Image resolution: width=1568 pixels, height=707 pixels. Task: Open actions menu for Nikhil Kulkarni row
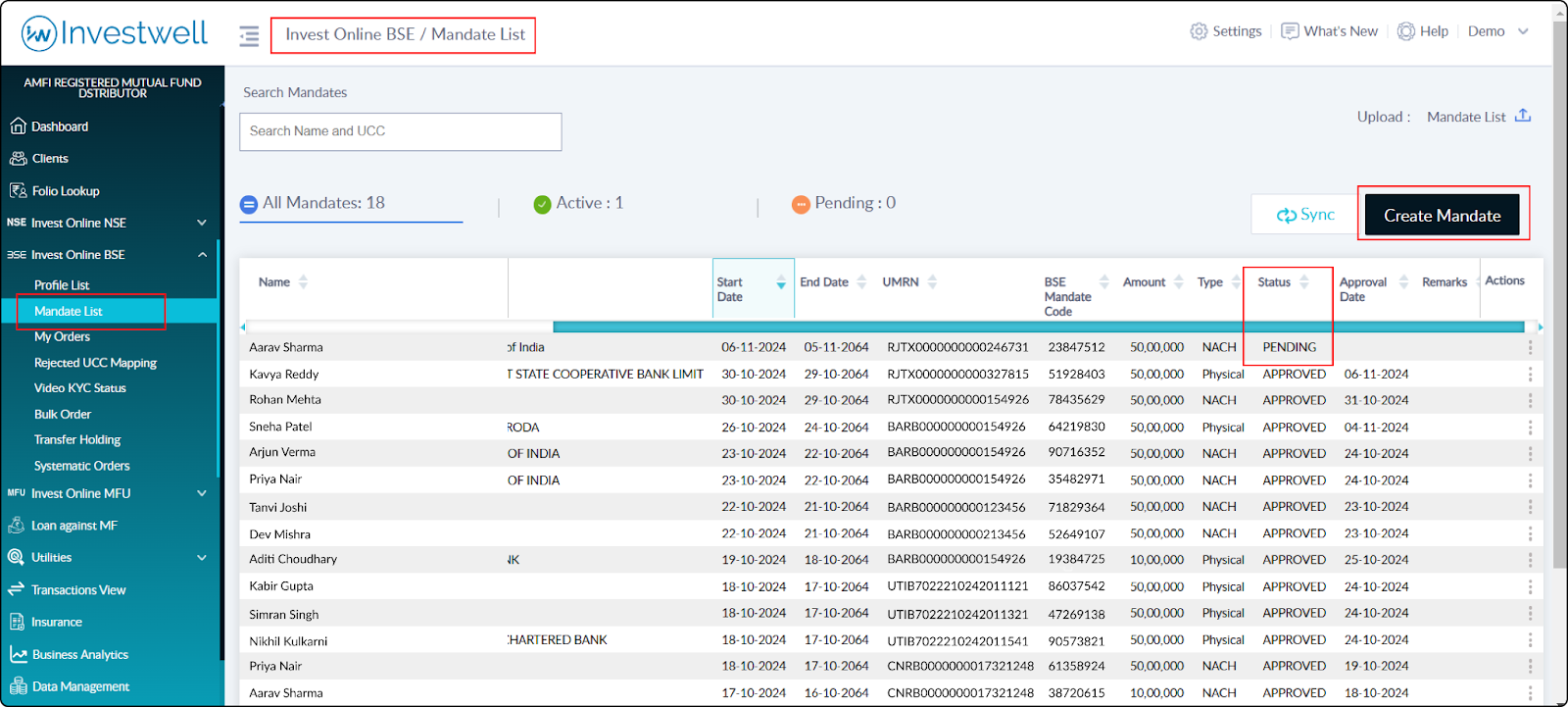[1530, 639]
